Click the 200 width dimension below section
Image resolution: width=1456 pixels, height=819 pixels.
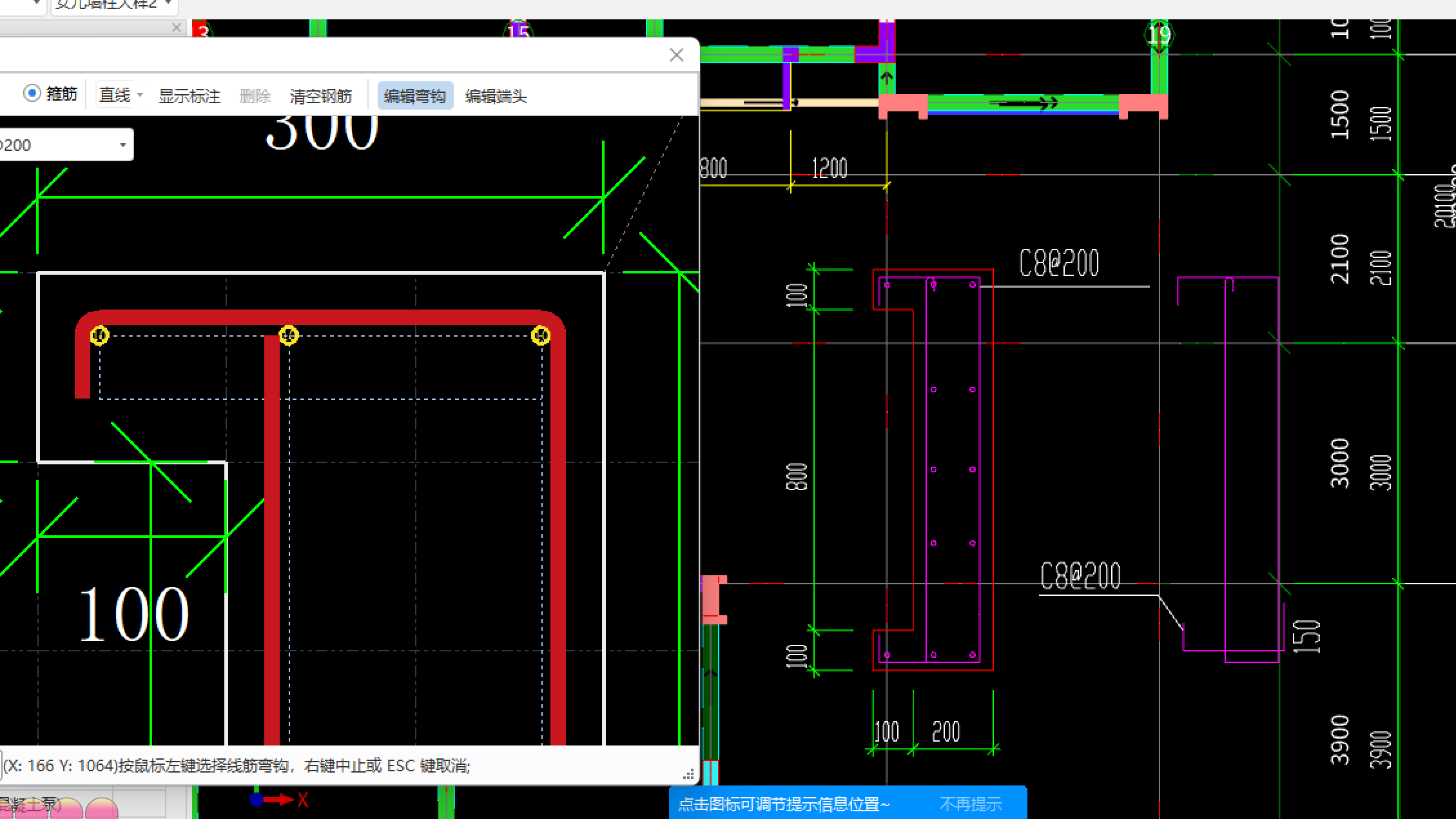click(x=946, y=731)
